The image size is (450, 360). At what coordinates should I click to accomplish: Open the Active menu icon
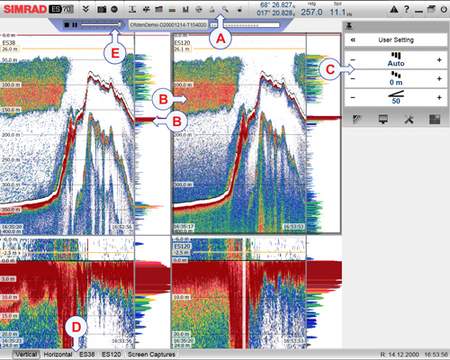435,119
